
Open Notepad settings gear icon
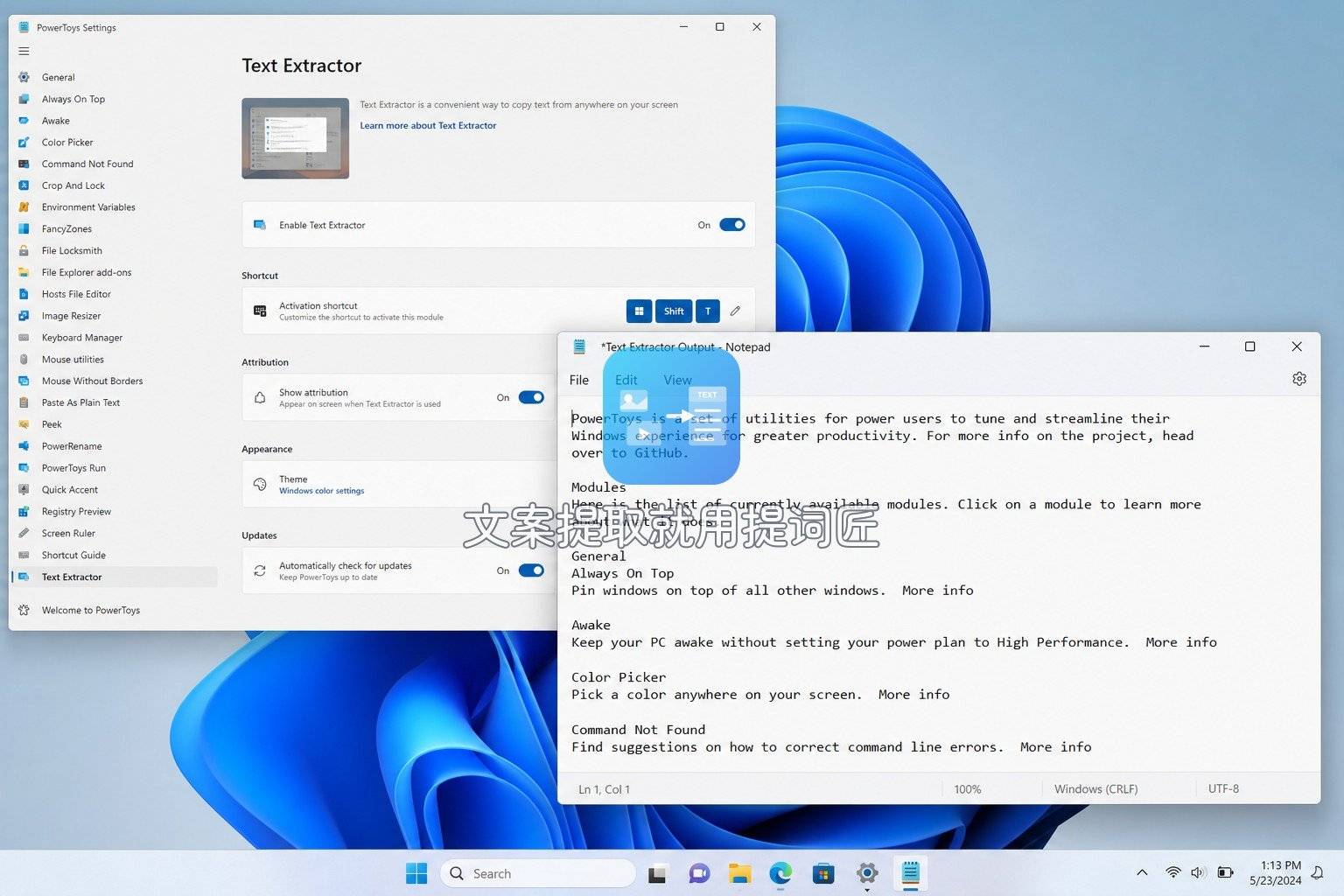[x=1299, y=379]
